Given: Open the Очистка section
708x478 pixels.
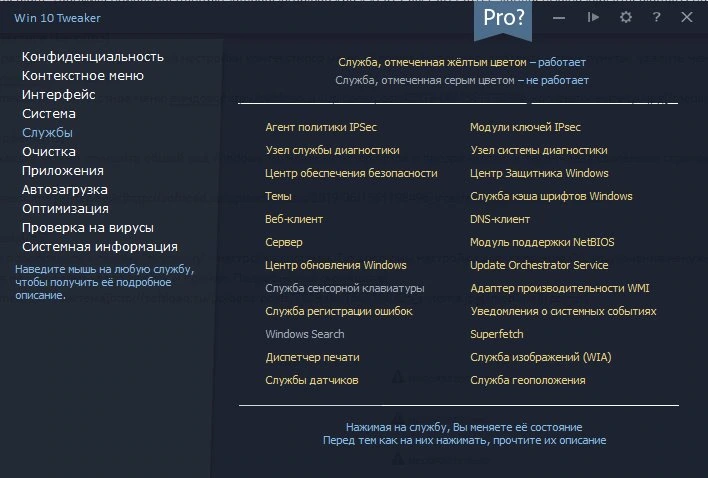Looking at the screenshot, I should point(49,152).
